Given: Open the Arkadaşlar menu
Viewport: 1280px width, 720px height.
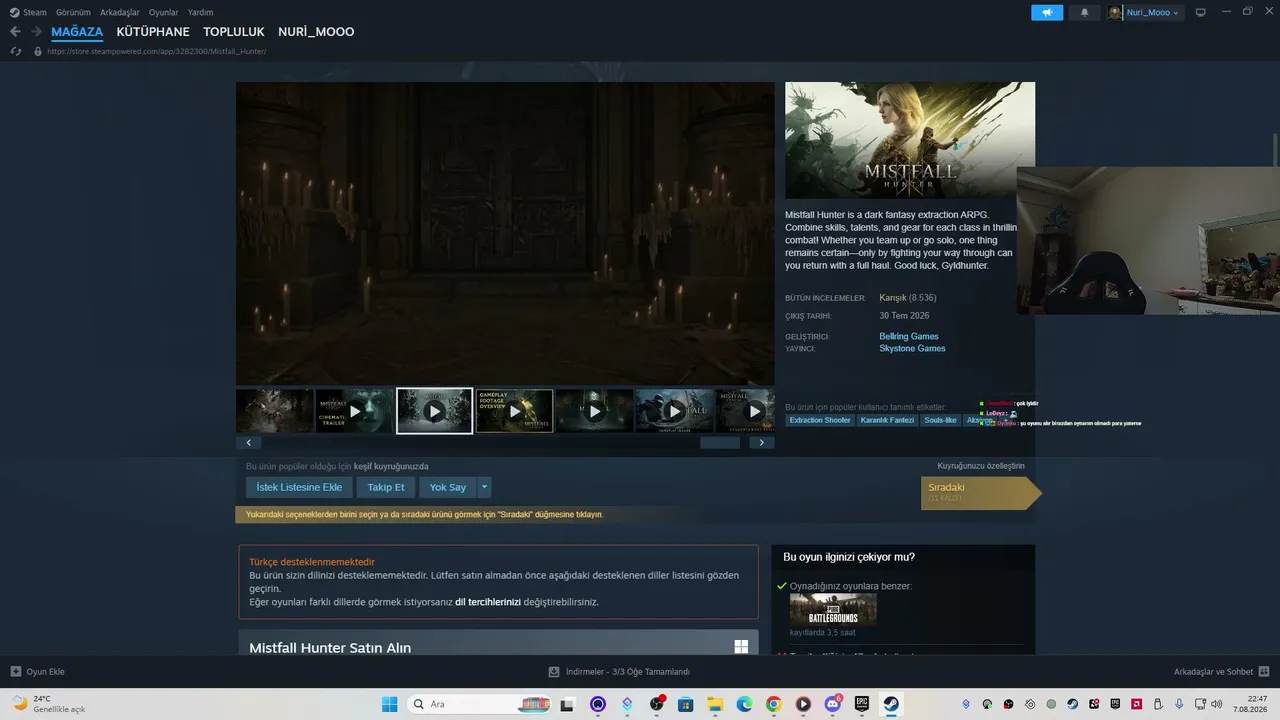Looking at the screenshot, I should pos(120,12).
